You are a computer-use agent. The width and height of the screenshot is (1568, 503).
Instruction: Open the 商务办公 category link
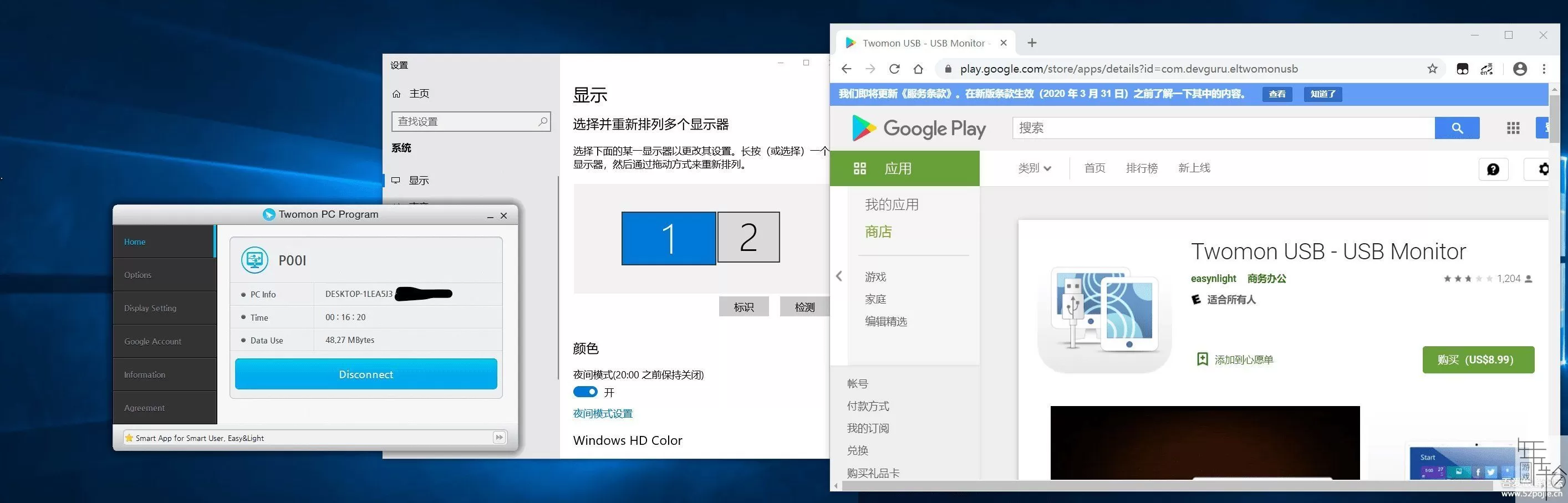[x=1266, y=278]
